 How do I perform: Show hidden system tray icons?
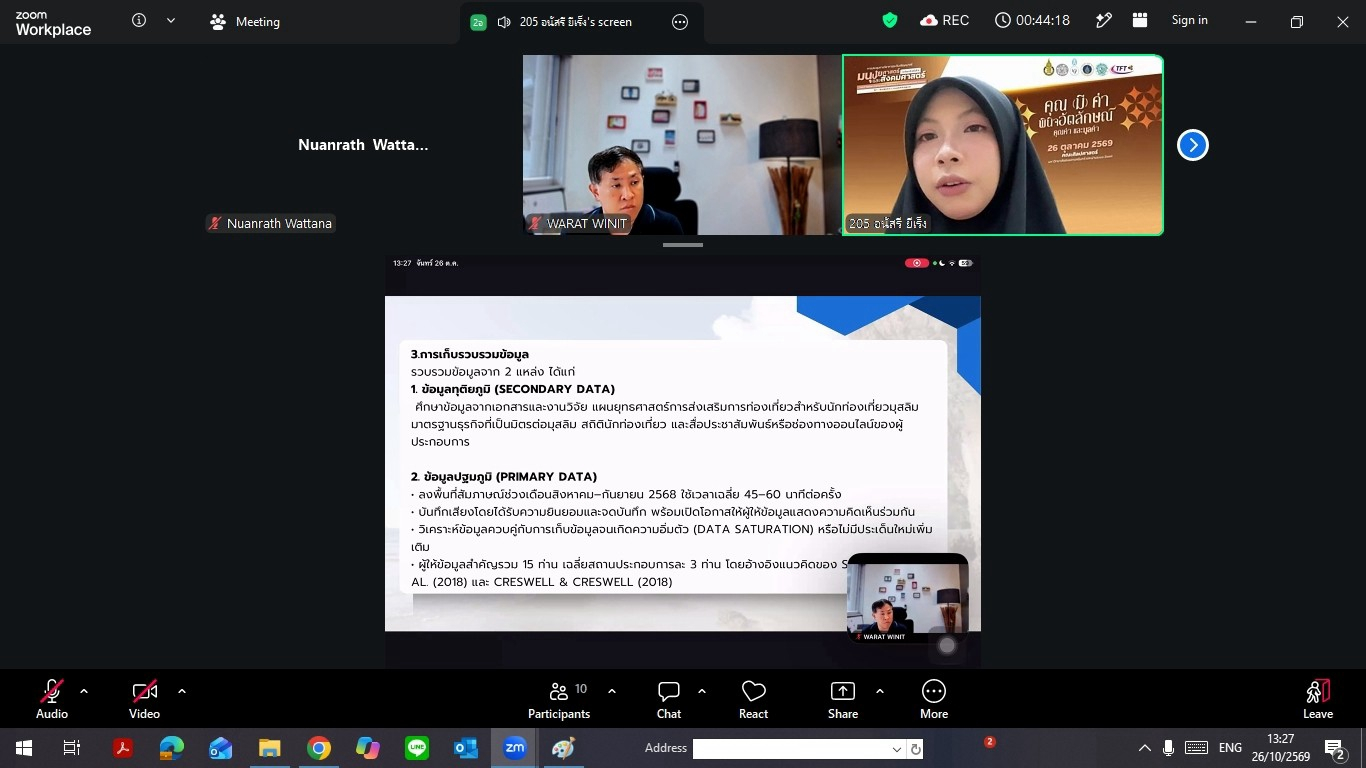(x=1144, y=748)
